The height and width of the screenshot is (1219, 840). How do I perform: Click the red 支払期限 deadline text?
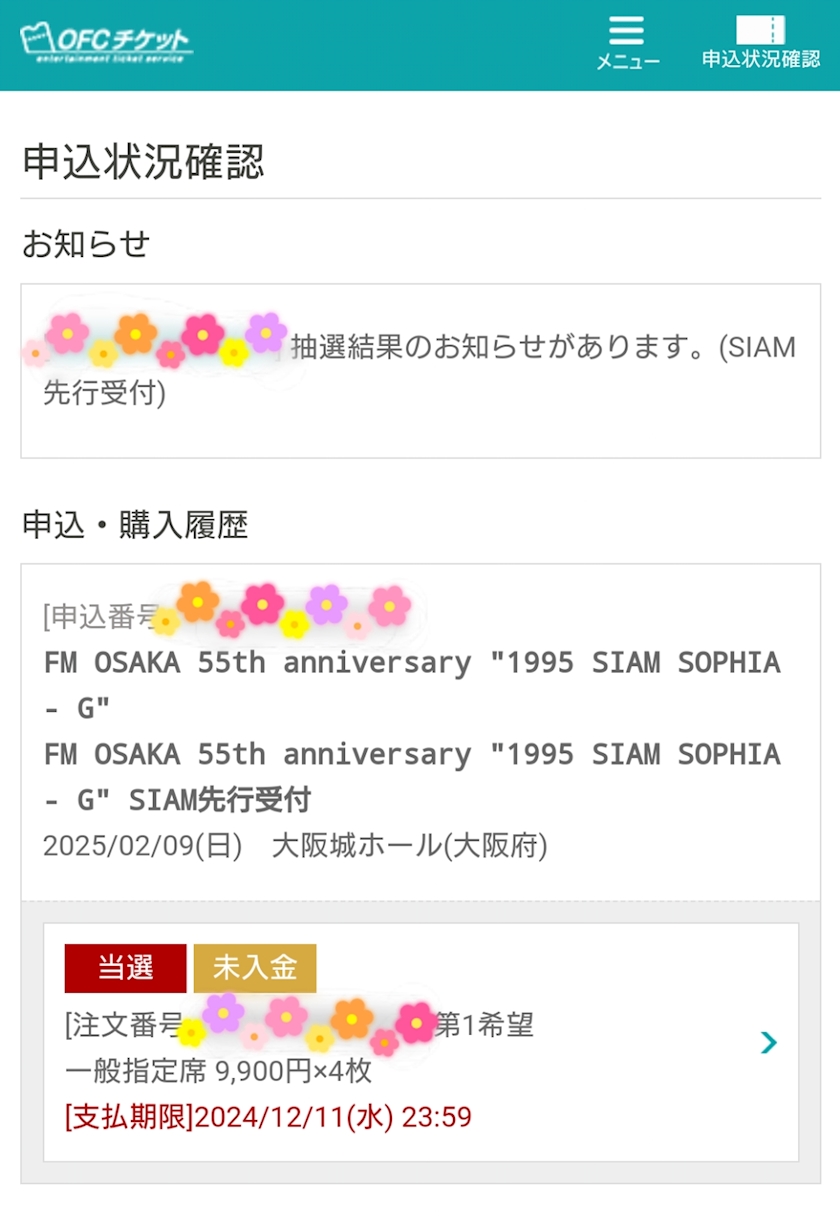[268, 1116]
